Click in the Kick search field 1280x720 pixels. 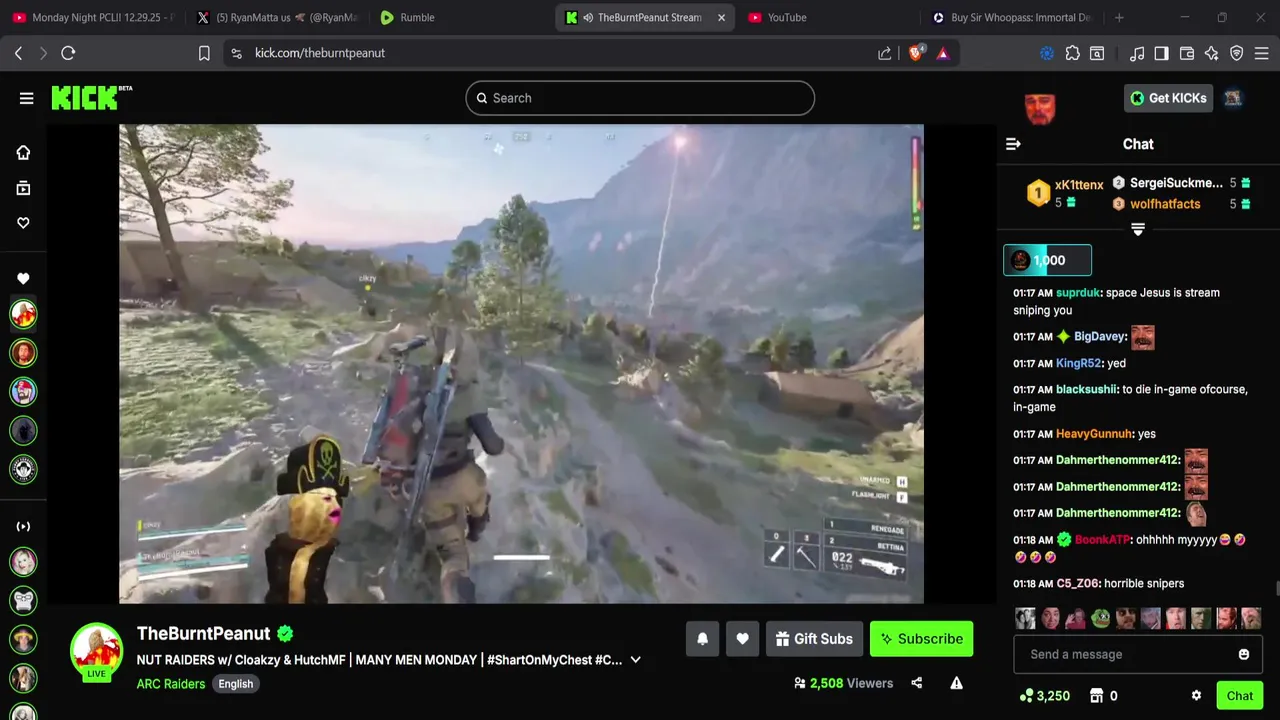[x=640, y=98]
